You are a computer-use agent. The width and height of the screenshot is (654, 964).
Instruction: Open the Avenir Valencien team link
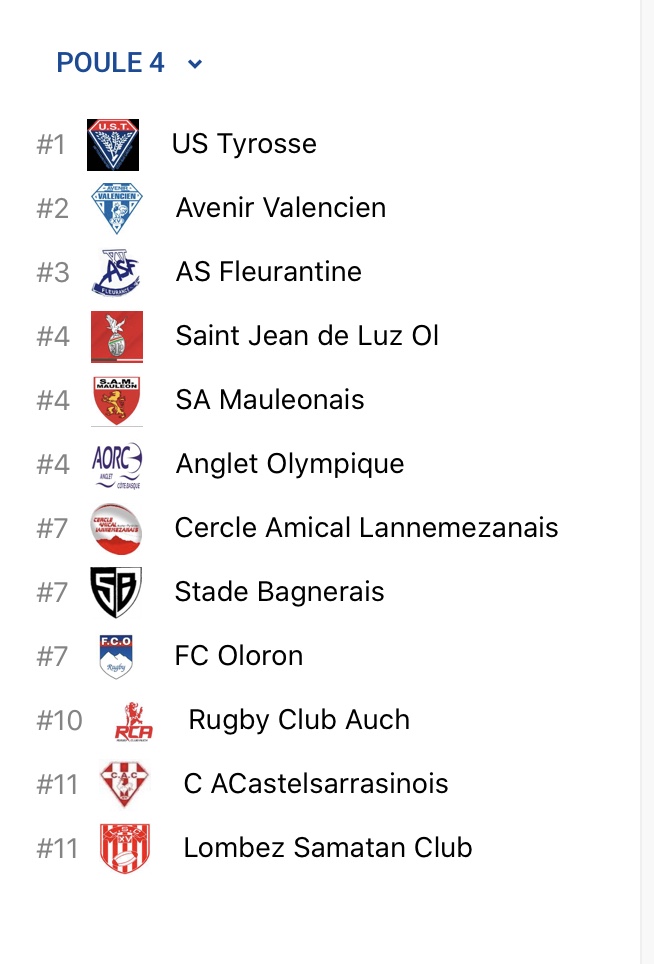click(280, 208)
